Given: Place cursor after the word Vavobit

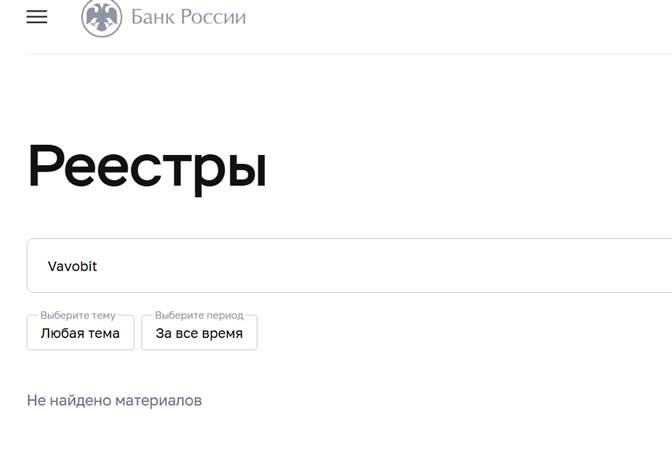Looking at the screenshot, I should tap(98, 266).
